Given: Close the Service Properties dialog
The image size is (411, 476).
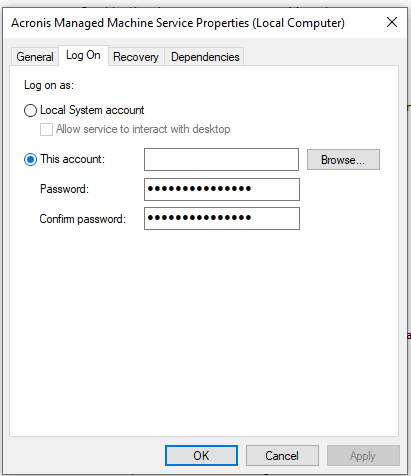Looking at the screenshot, I should tap(392, 23).
